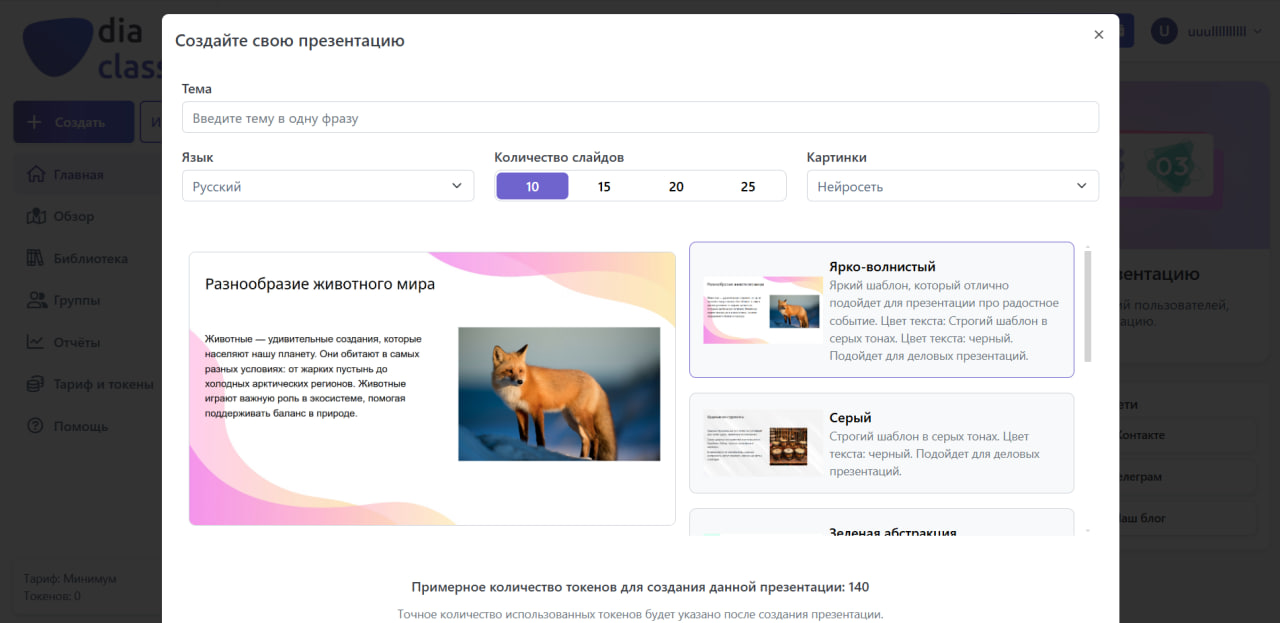Open Тариф и токены coins icon

click(36, 384)
